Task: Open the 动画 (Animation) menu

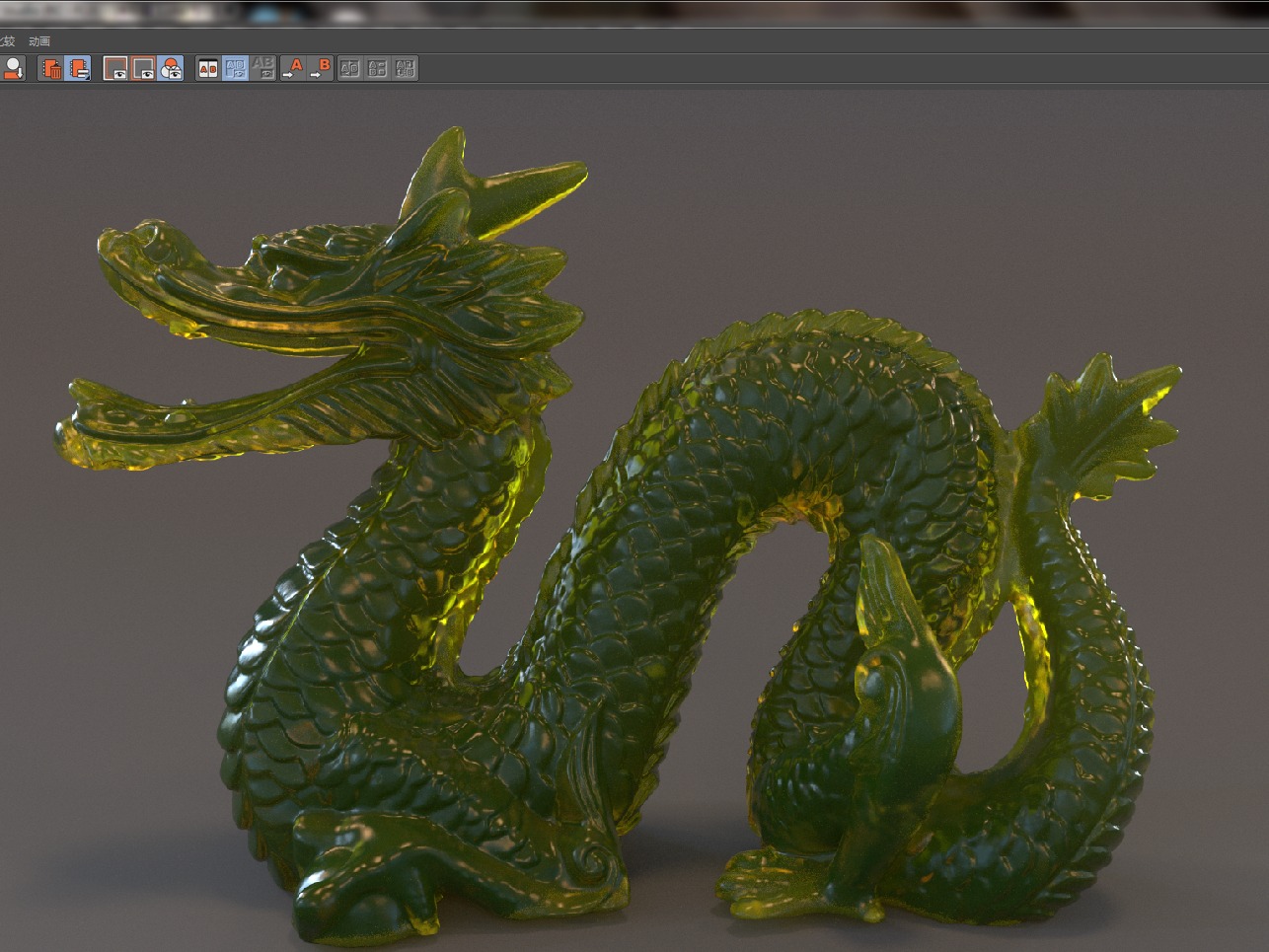Action: point(39,40)
